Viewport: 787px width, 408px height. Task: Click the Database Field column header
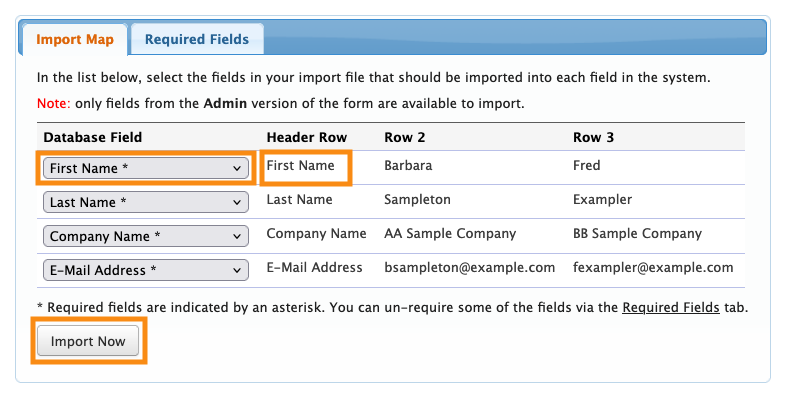click(x=93, y=137)
